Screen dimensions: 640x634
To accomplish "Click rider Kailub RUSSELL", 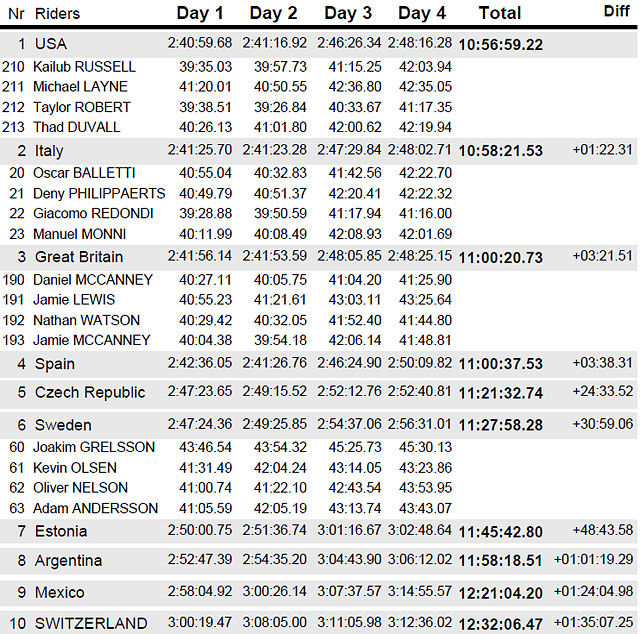I will pyautogui.click(x=84, y=67).
